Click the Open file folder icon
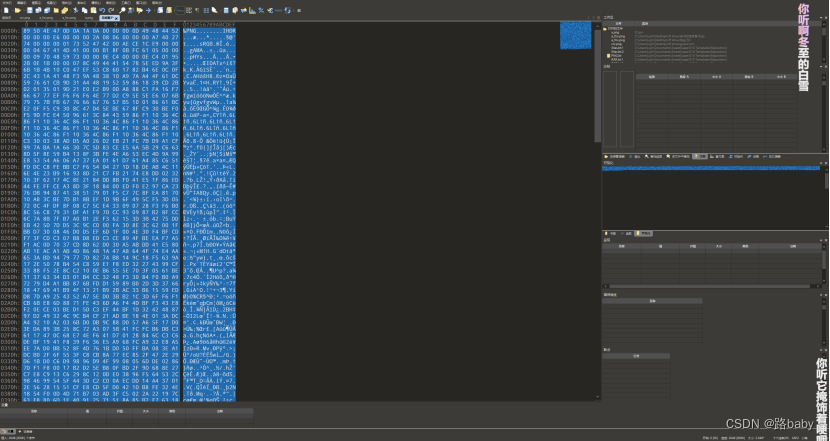This screenshot has width=830, height=441. pos(18,10)
